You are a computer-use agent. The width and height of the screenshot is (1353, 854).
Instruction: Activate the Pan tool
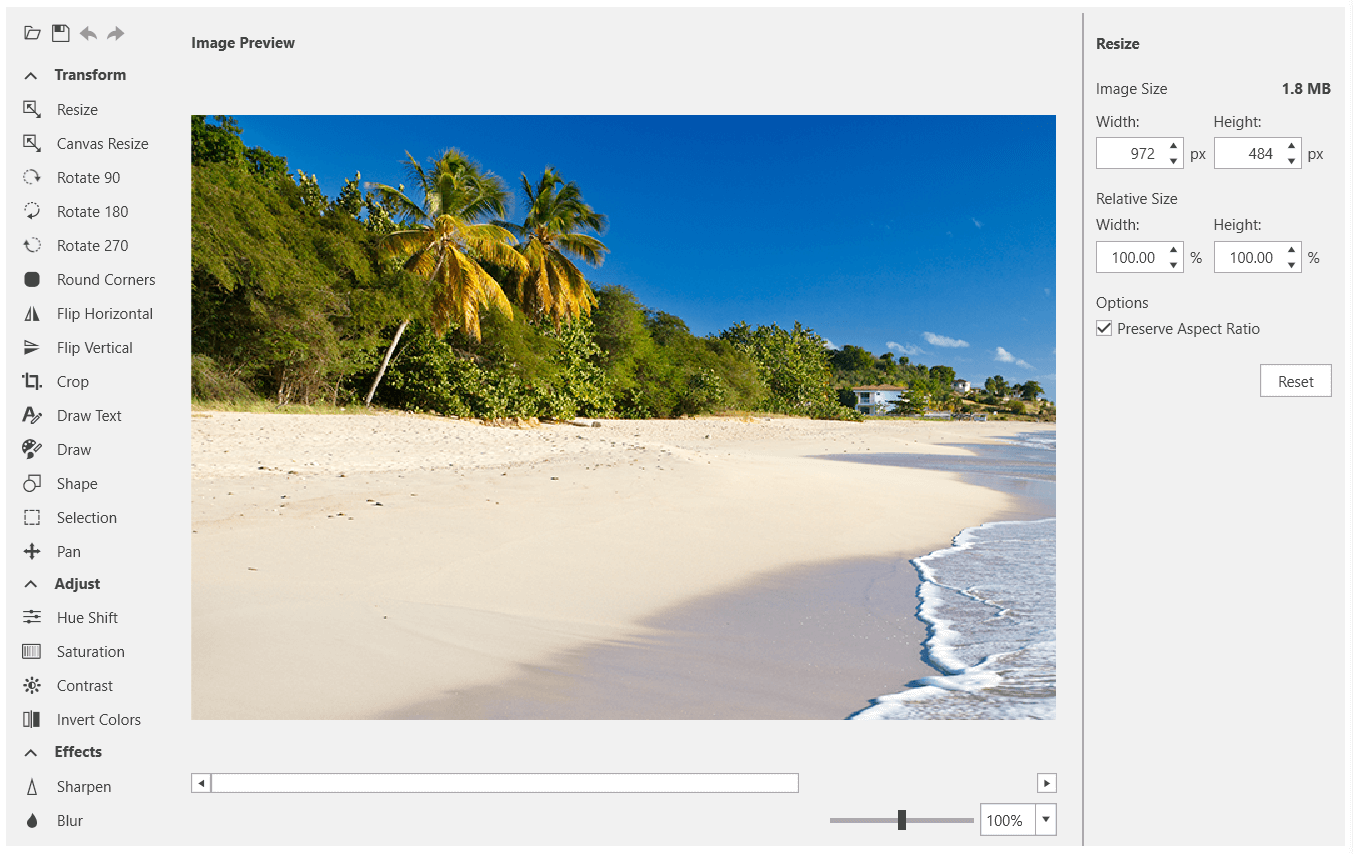pos(67,551)
